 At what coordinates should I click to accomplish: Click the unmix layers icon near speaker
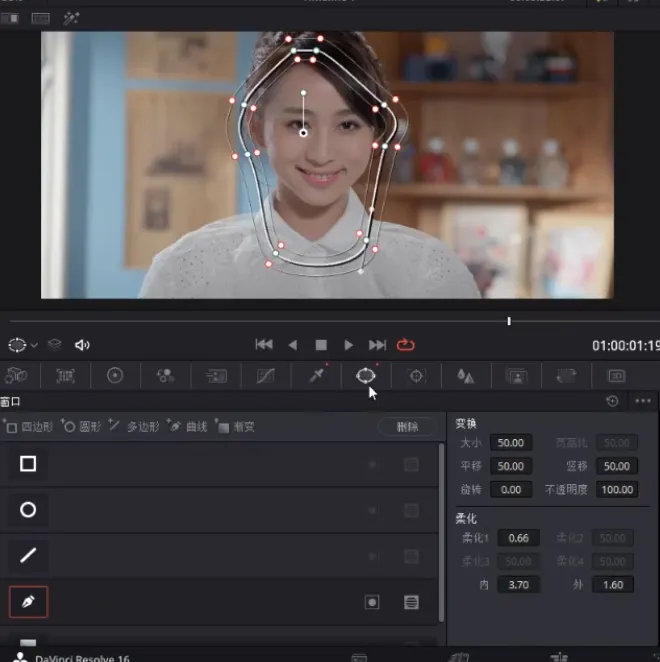54,345
